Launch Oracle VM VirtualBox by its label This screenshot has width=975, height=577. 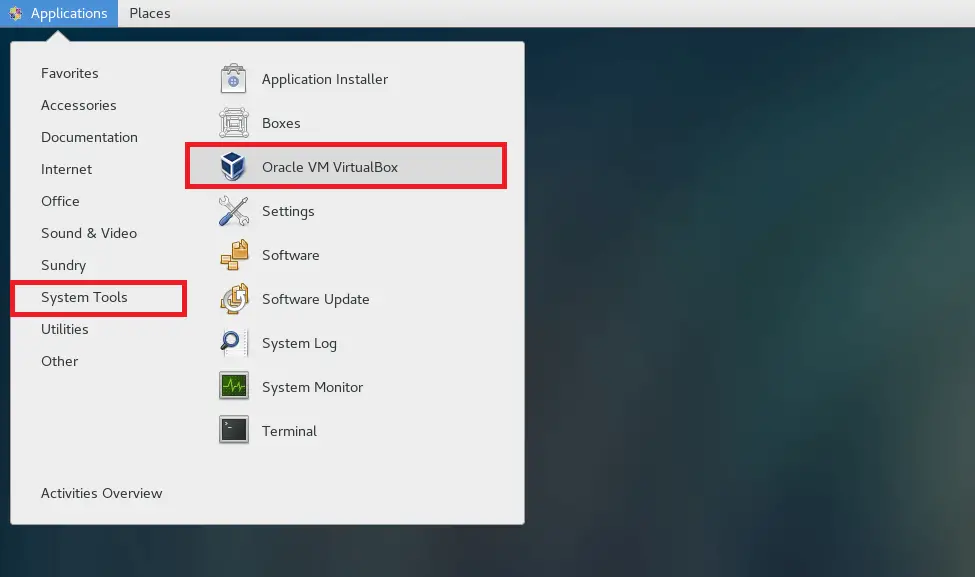330,167
